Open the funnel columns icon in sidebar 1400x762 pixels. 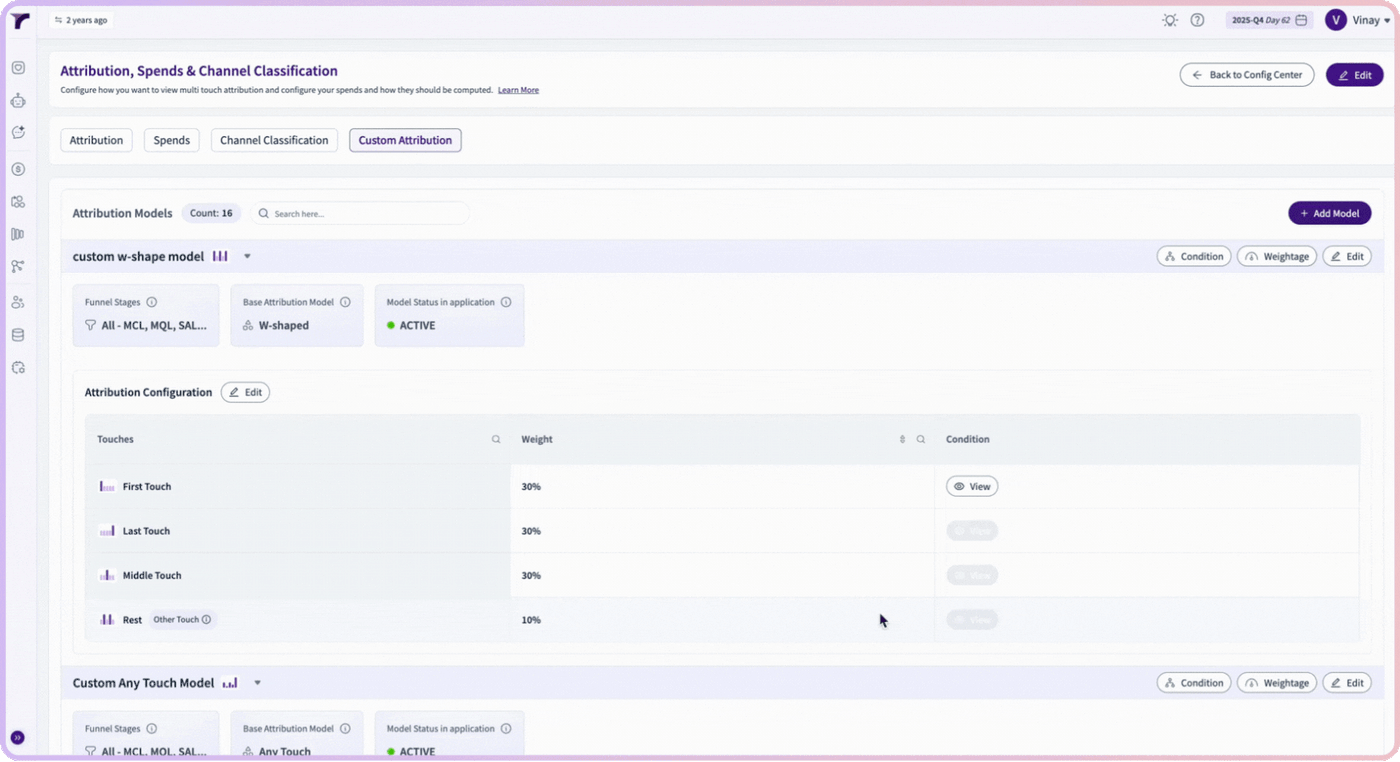(x=18, y=234)
